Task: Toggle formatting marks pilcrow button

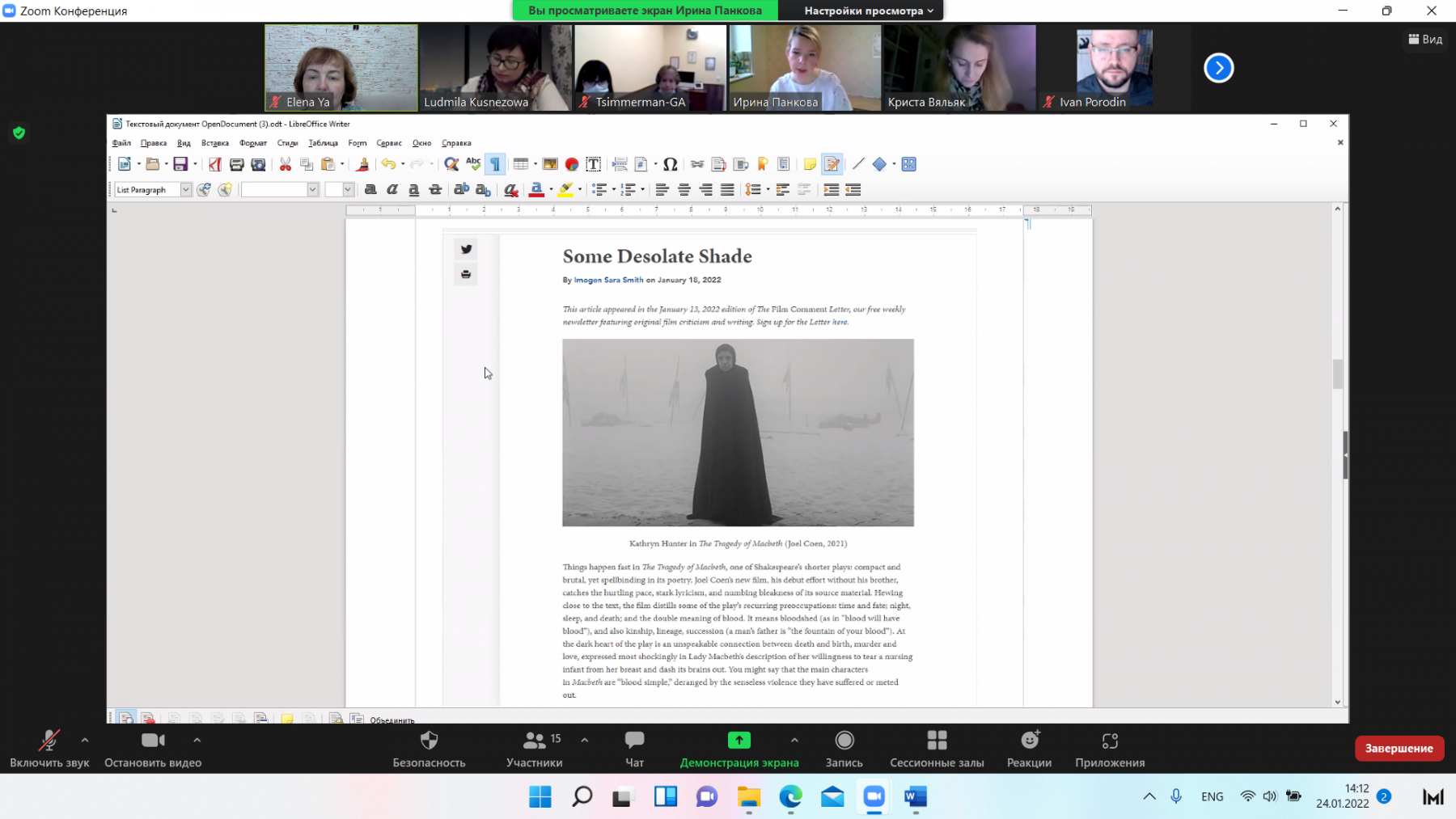Action: [495, 164]
